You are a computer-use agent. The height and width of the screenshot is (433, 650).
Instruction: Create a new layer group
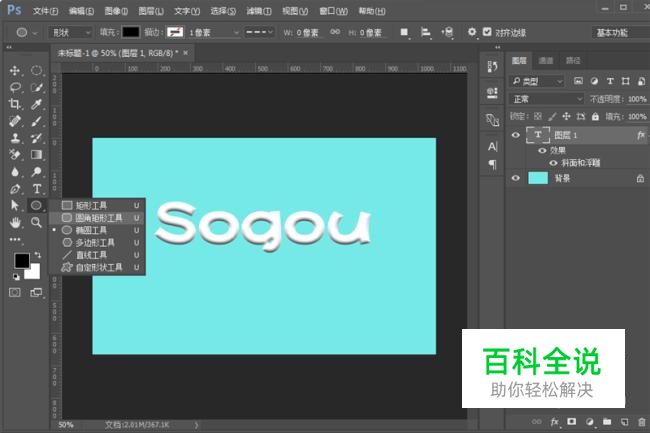click(x=607, y=421)
